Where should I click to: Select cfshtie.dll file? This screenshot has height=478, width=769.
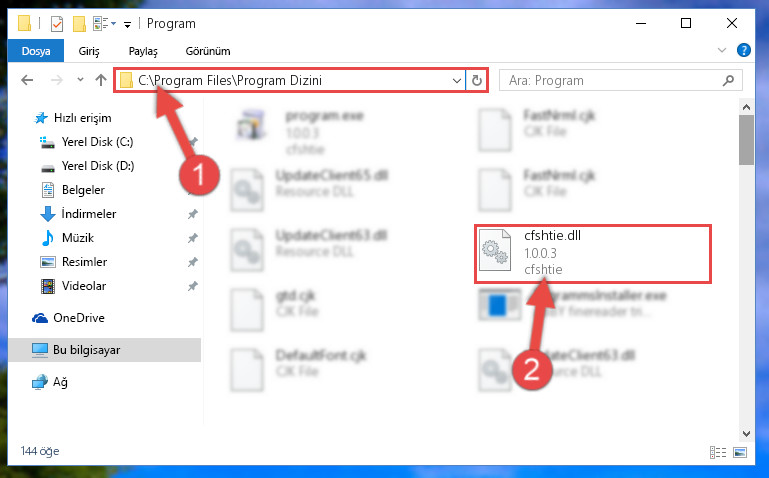tap(592, 253)
